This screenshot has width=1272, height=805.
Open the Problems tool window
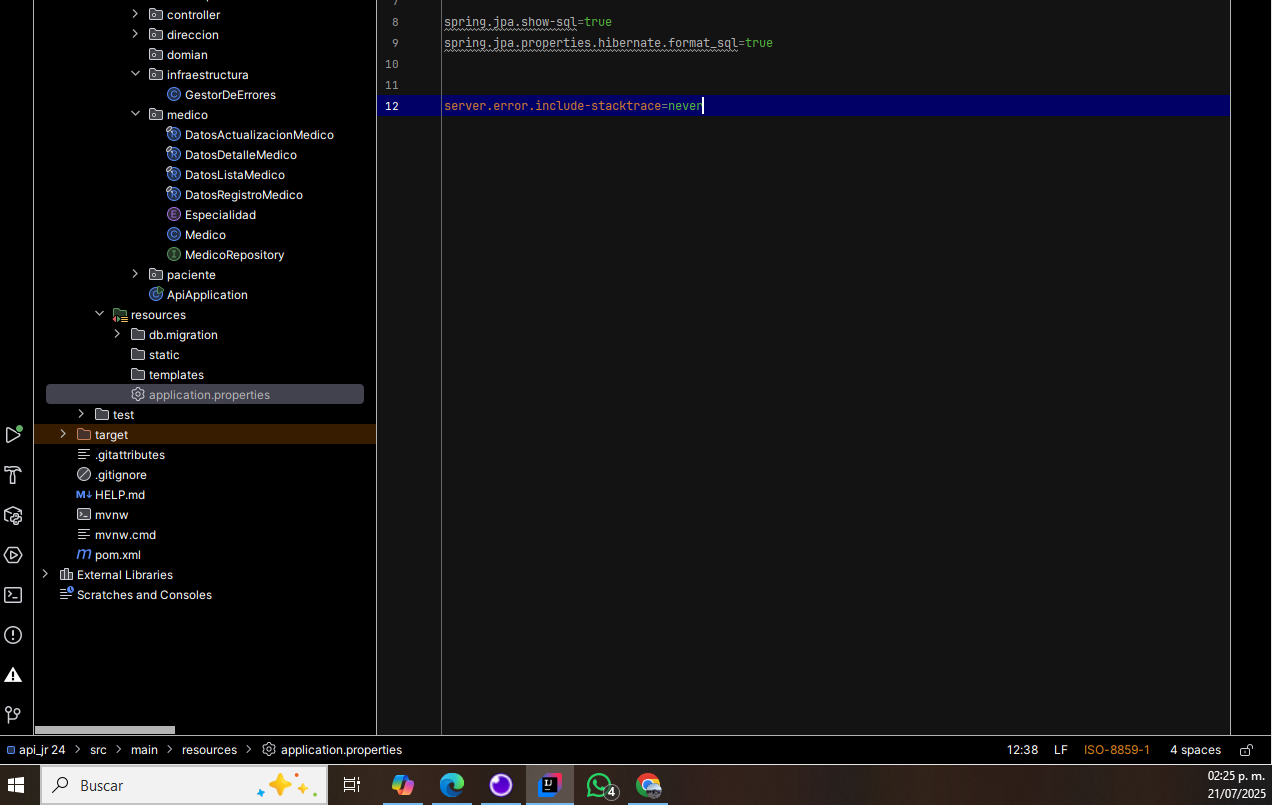click(13, 635)
